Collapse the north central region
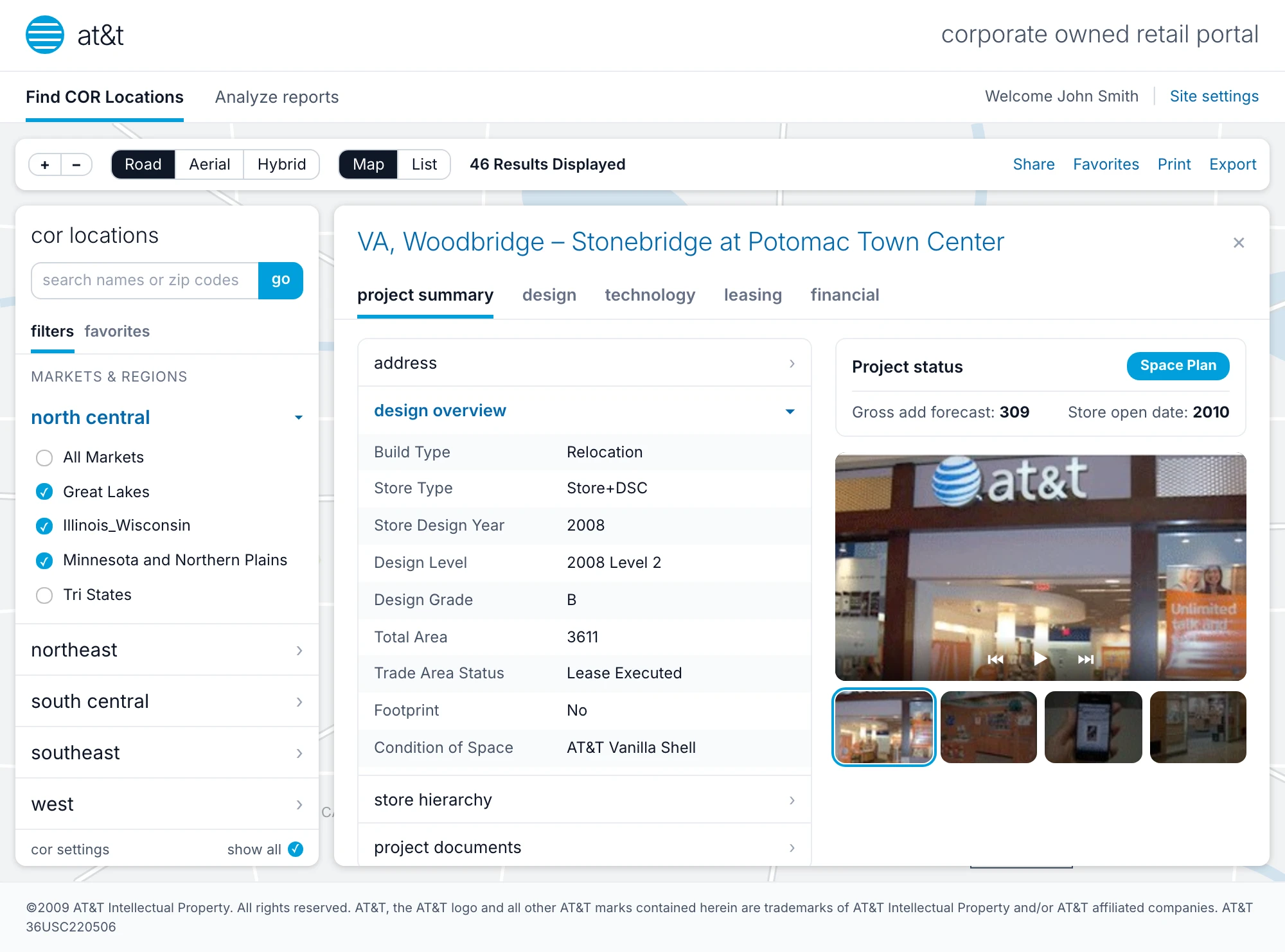1285x952 pixels. tap(167, 418)
